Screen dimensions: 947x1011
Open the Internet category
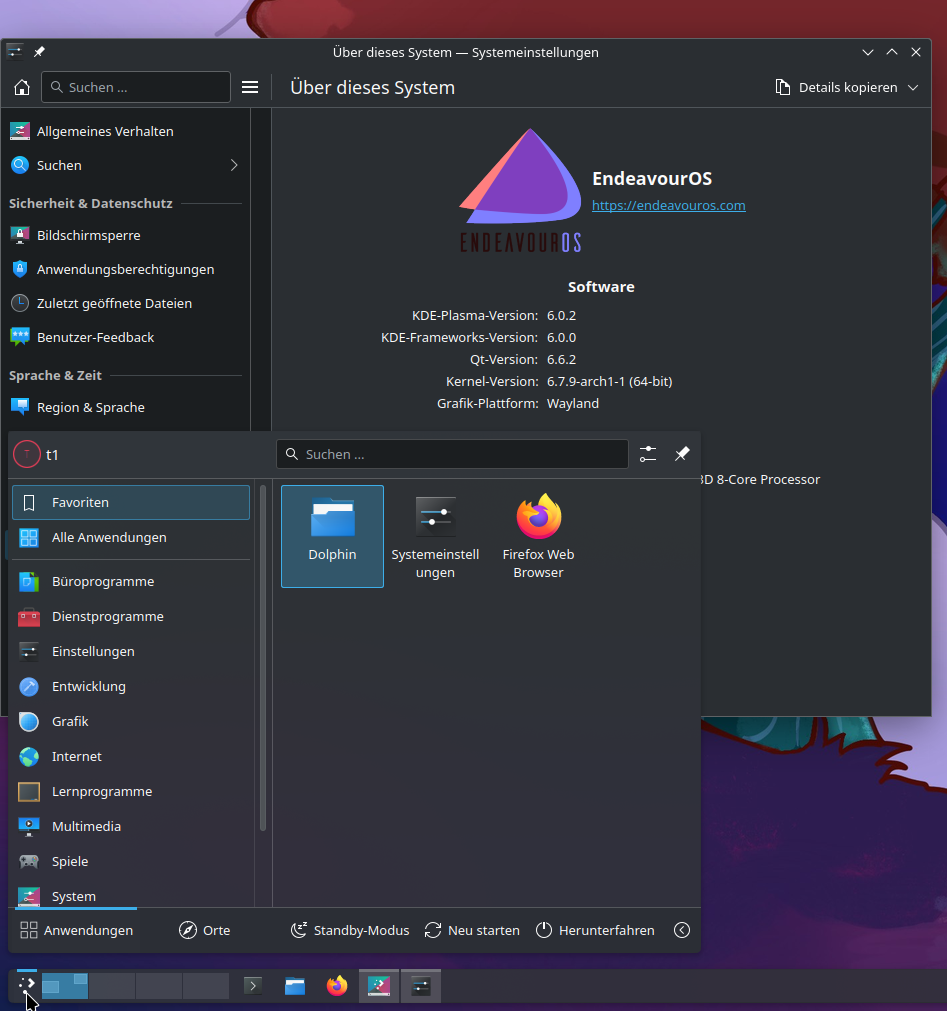pyautogui.click(x=131, y=756)
